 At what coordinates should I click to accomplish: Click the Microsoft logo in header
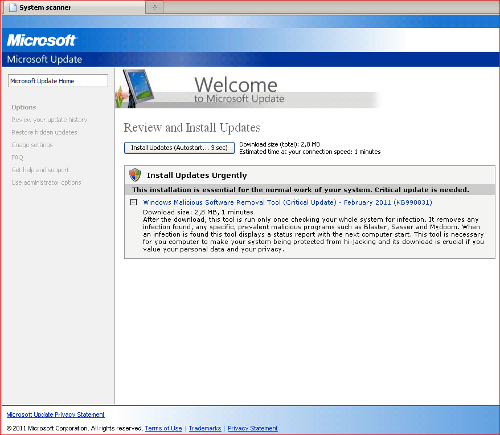42,40
